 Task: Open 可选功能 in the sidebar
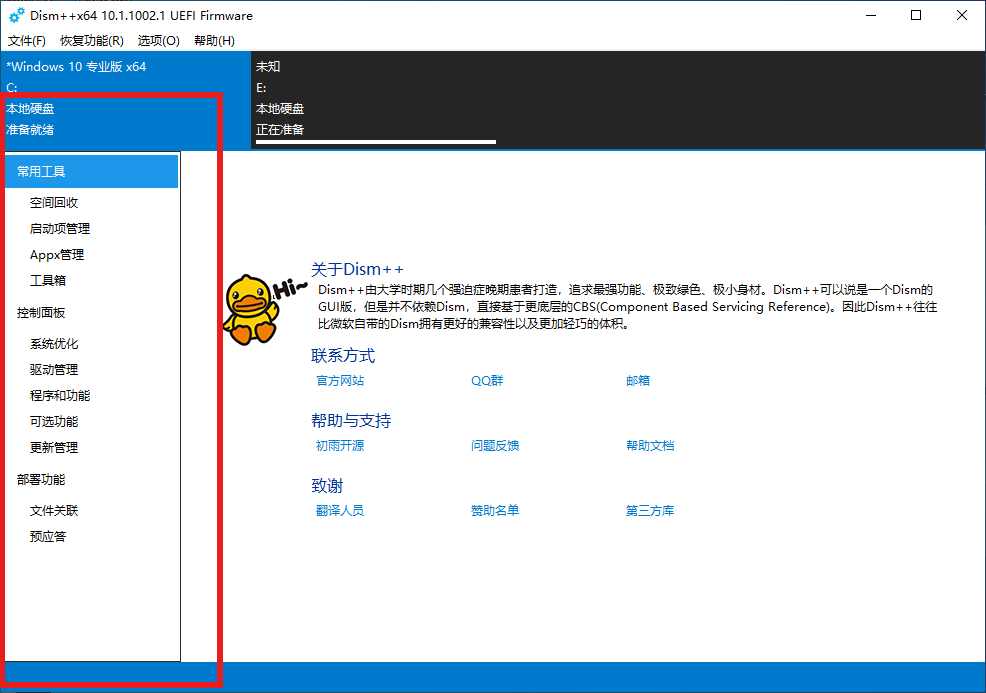click(x=54, y=421)
